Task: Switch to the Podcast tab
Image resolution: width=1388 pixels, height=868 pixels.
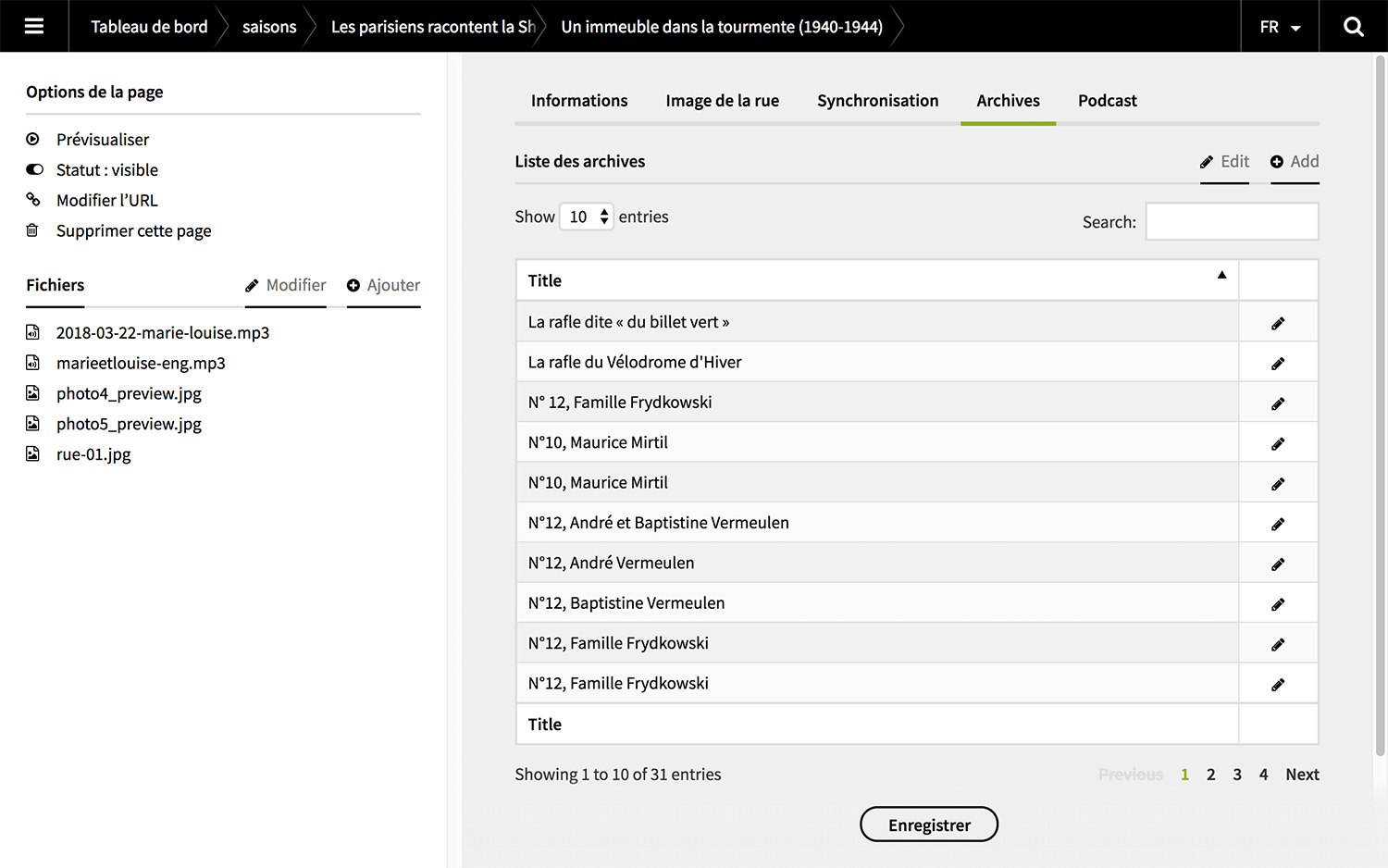Action: [x=1108, y=101]
